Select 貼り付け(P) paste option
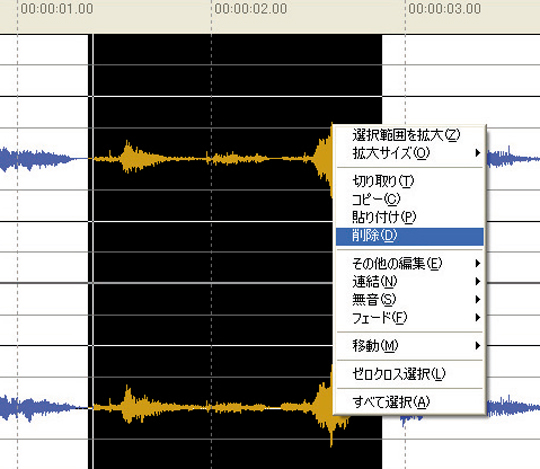This screenshot has height=469, width=540. coord(409,217)
